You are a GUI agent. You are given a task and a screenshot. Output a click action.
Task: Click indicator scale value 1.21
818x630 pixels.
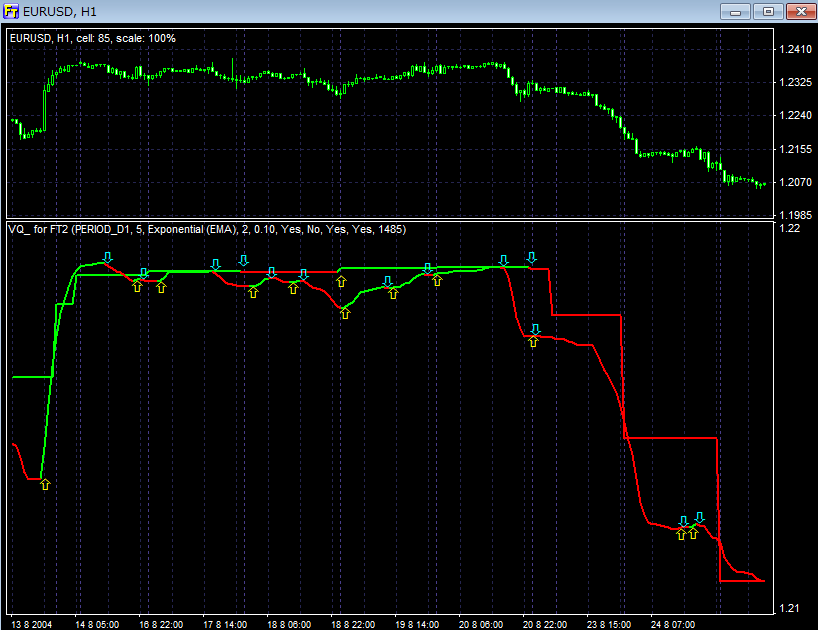coord(789,608)
